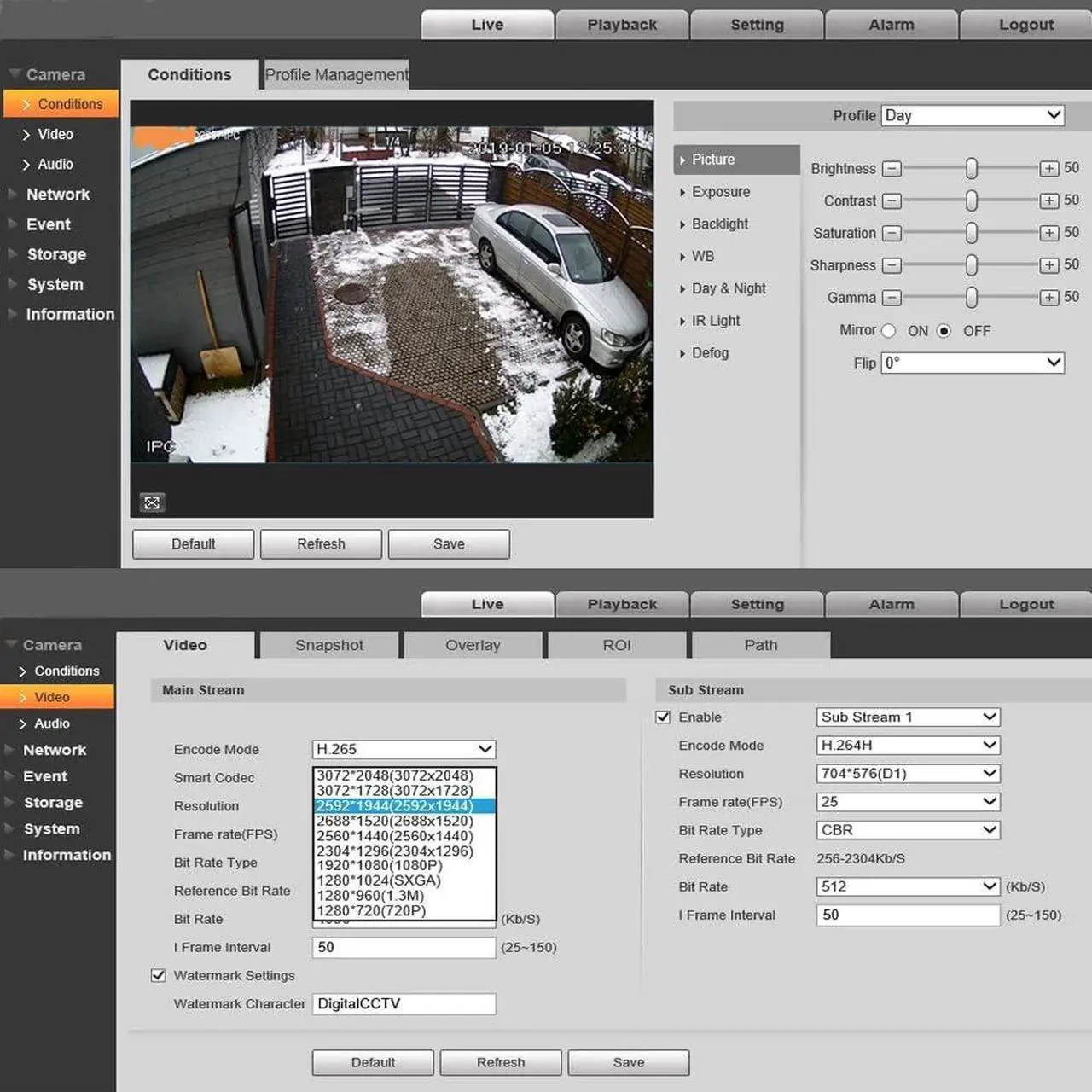Screen dimensions: 1092x1092
Task: Open the Flip dropdown showing 0°
Action: tap(973, 363)
